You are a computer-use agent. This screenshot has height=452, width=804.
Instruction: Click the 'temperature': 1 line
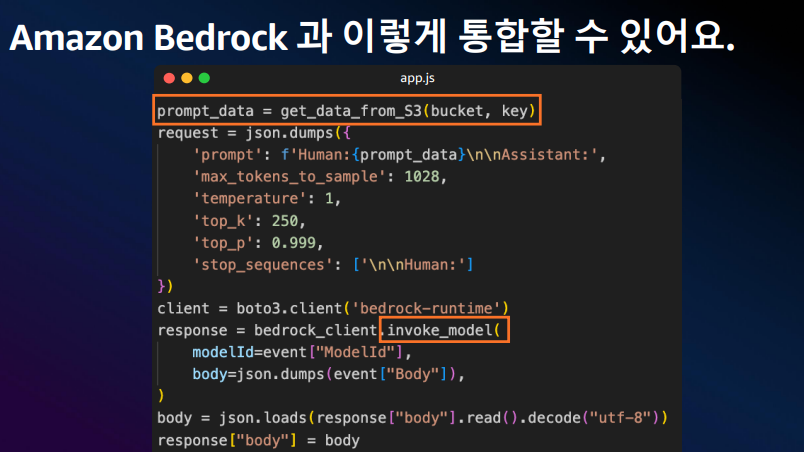(267, 198)
